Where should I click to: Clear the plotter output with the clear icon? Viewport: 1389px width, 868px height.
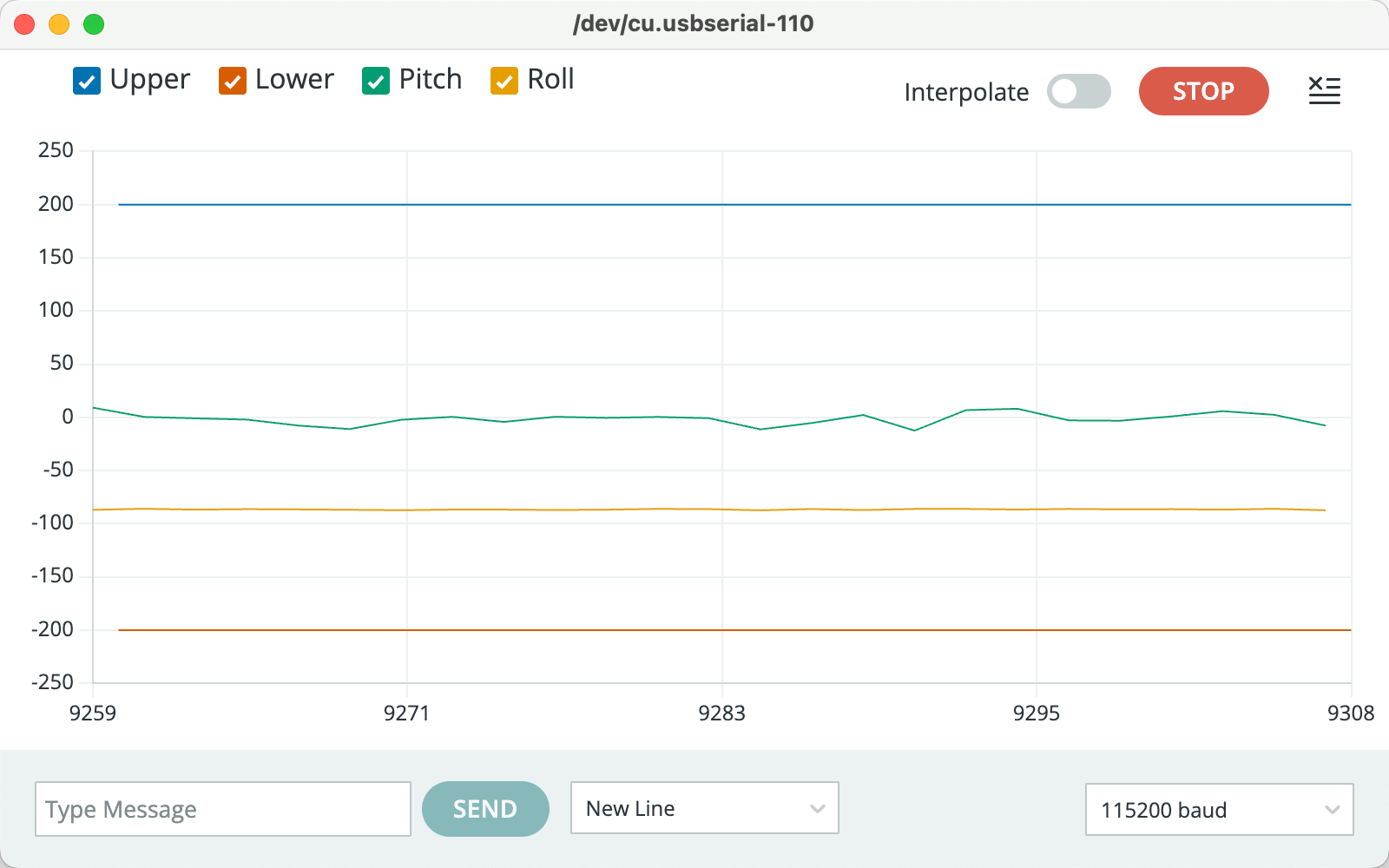click(x=1324, y=90)
